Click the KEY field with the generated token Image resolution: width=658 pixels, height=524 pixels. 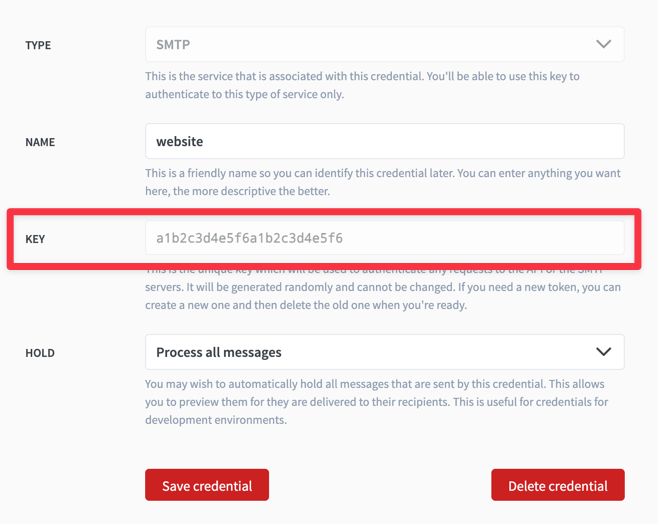point(384,238)
